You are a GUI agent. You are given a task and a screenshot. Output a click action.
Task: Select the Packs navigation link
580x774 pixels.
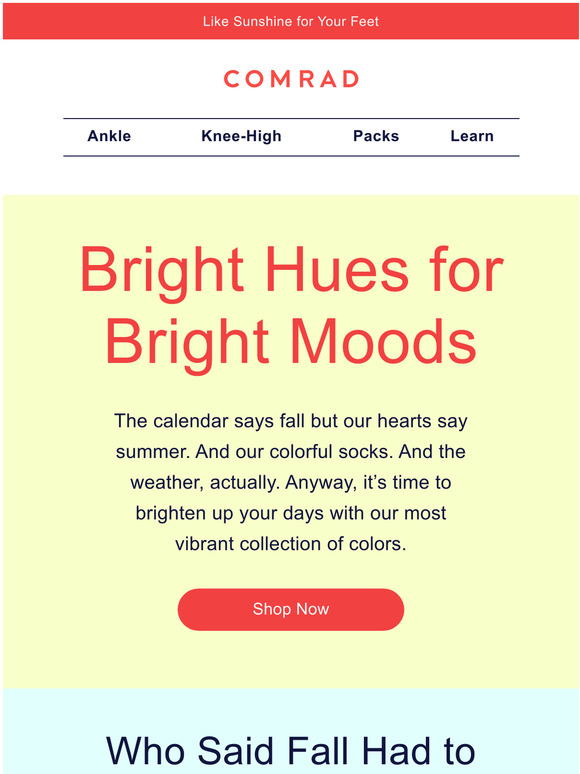[376, 136]
